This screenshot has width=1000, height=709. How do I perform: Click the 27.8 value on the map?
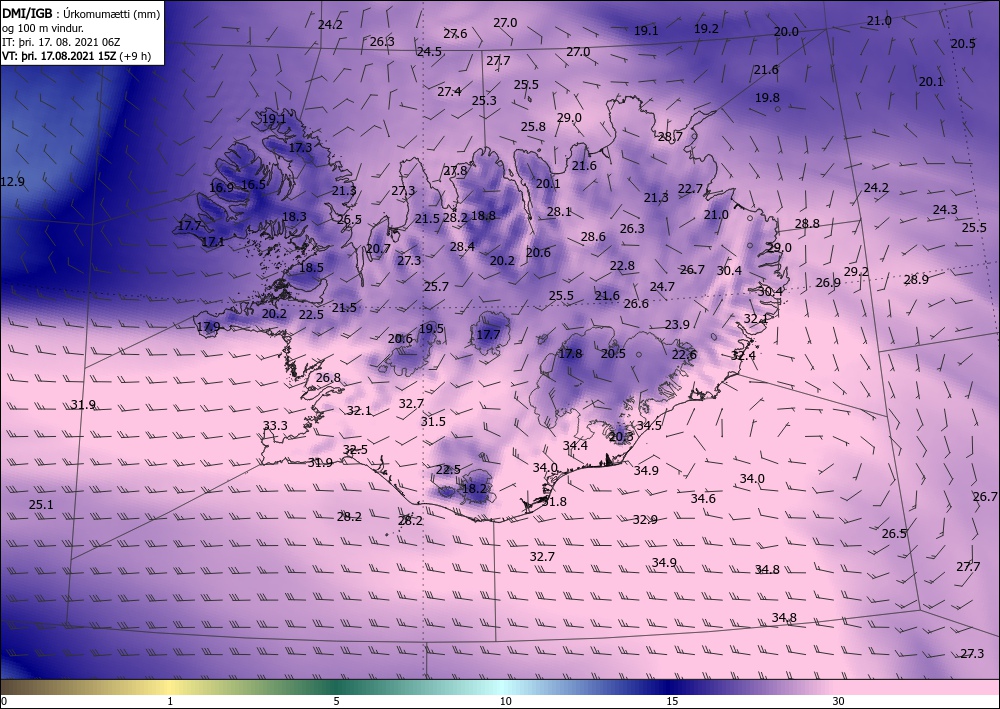click(x=455, y=171)
